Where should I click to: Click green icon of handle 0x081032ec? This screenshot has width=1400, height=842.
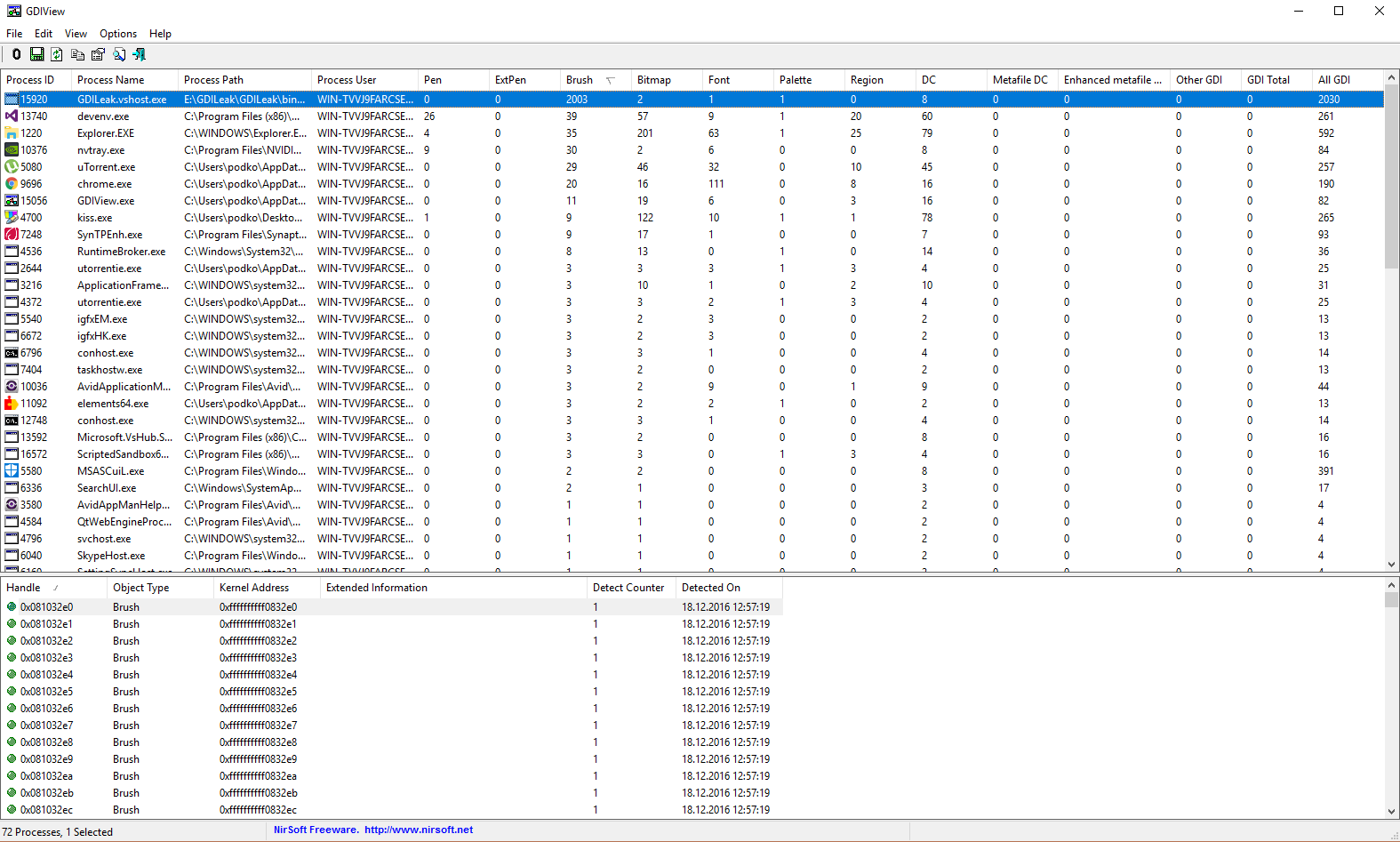[12, 810]
